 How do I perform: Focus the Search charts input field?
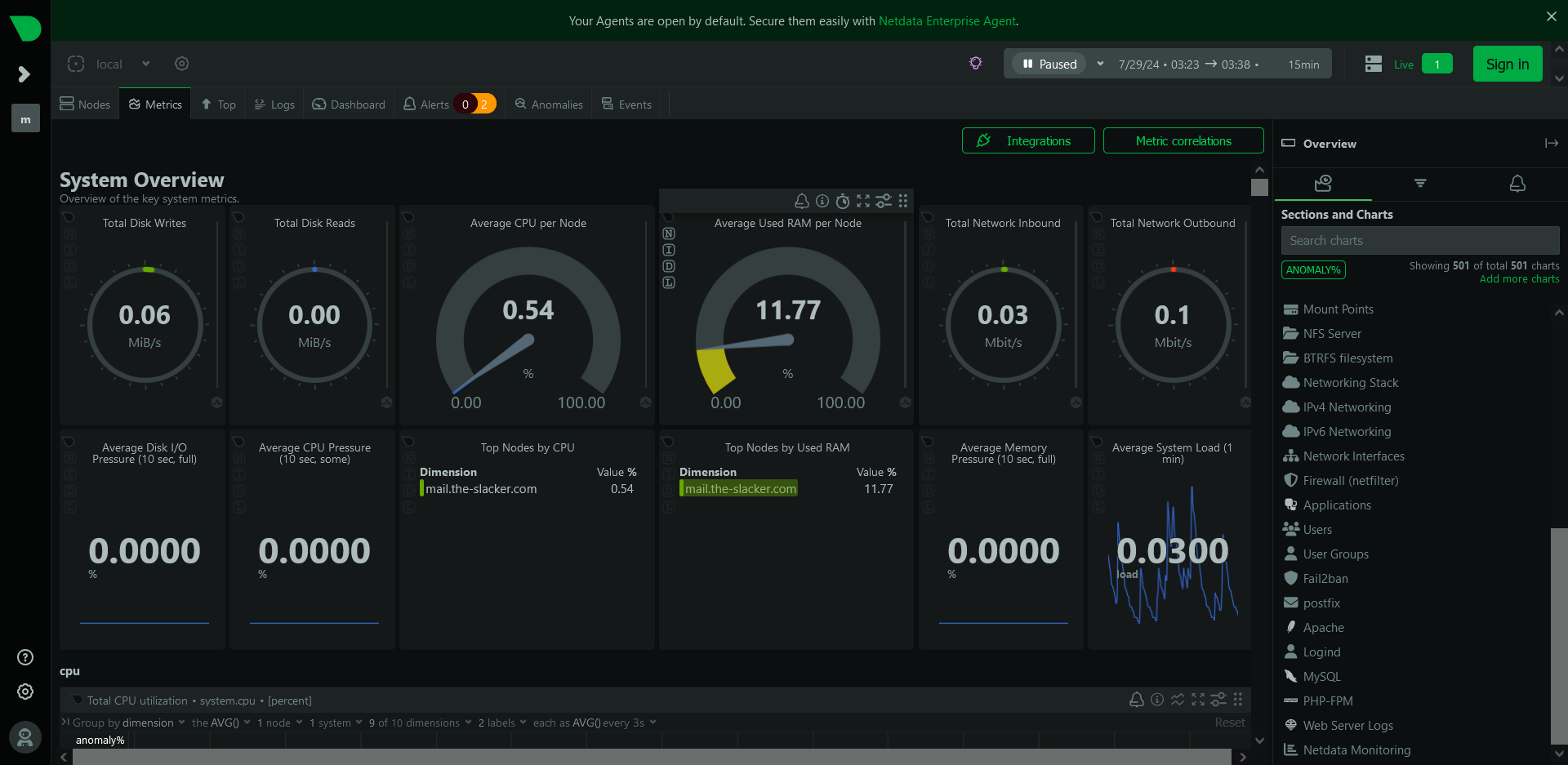(x=1420, y=241)
